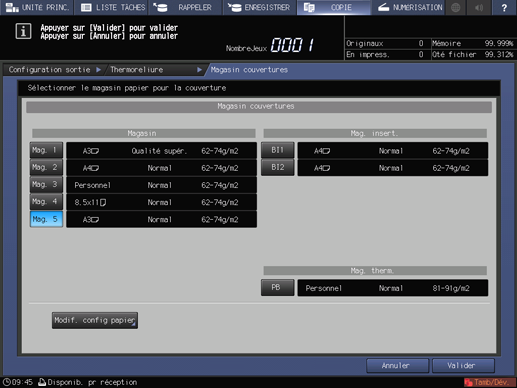517x388 pixels.
Task: Select Mag. 3 tray
Action: pyautogui.click(x=46, y=185)
